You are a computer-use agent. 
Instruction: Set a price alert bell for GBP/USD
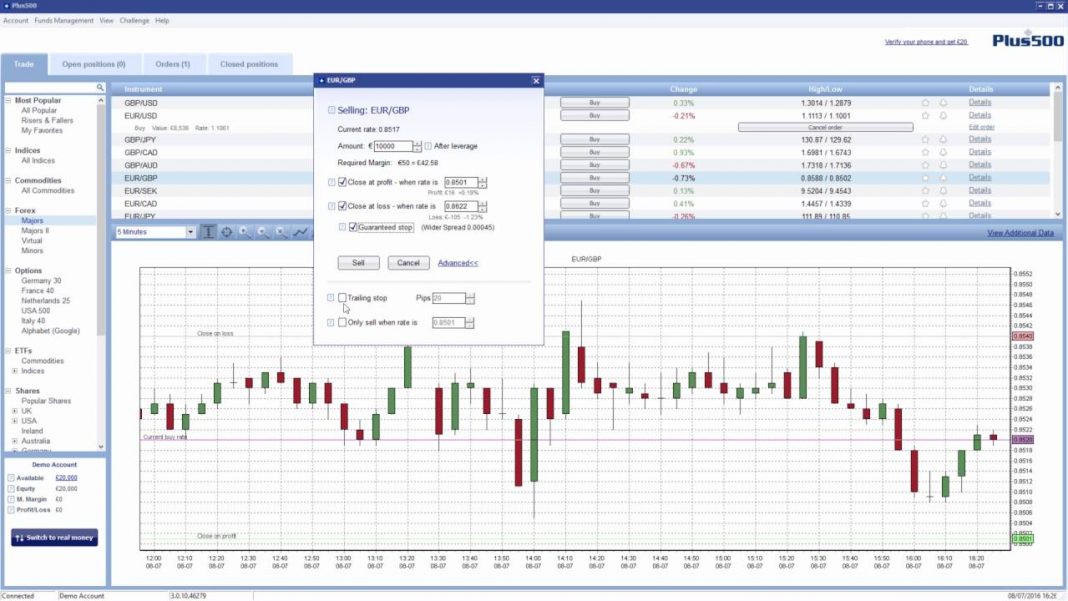click(943, 103)
